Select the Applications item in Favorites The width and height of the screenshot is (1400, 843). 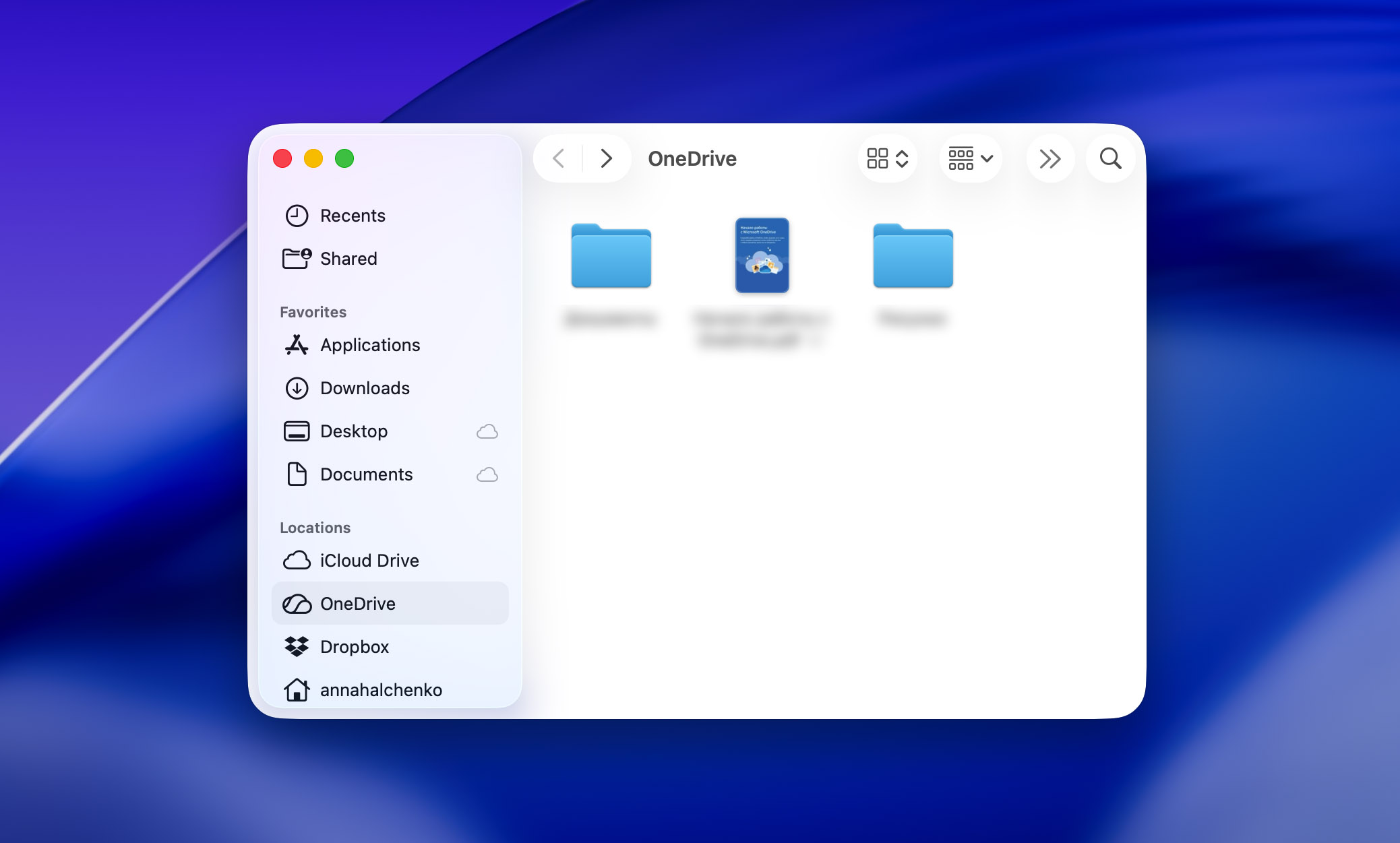(x=369, y=344)
